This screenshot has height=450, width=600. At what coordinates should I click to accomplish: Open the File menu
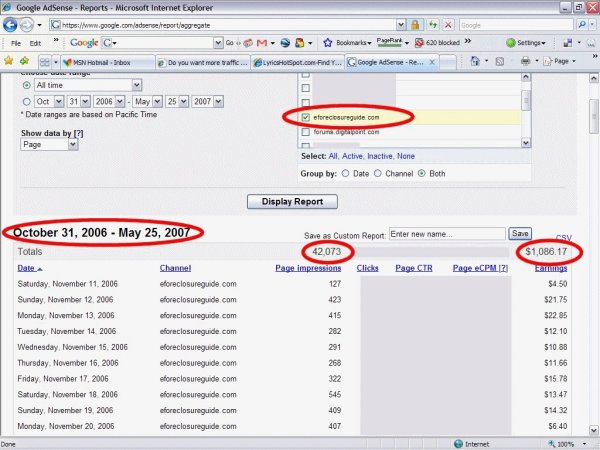(16, 43)
